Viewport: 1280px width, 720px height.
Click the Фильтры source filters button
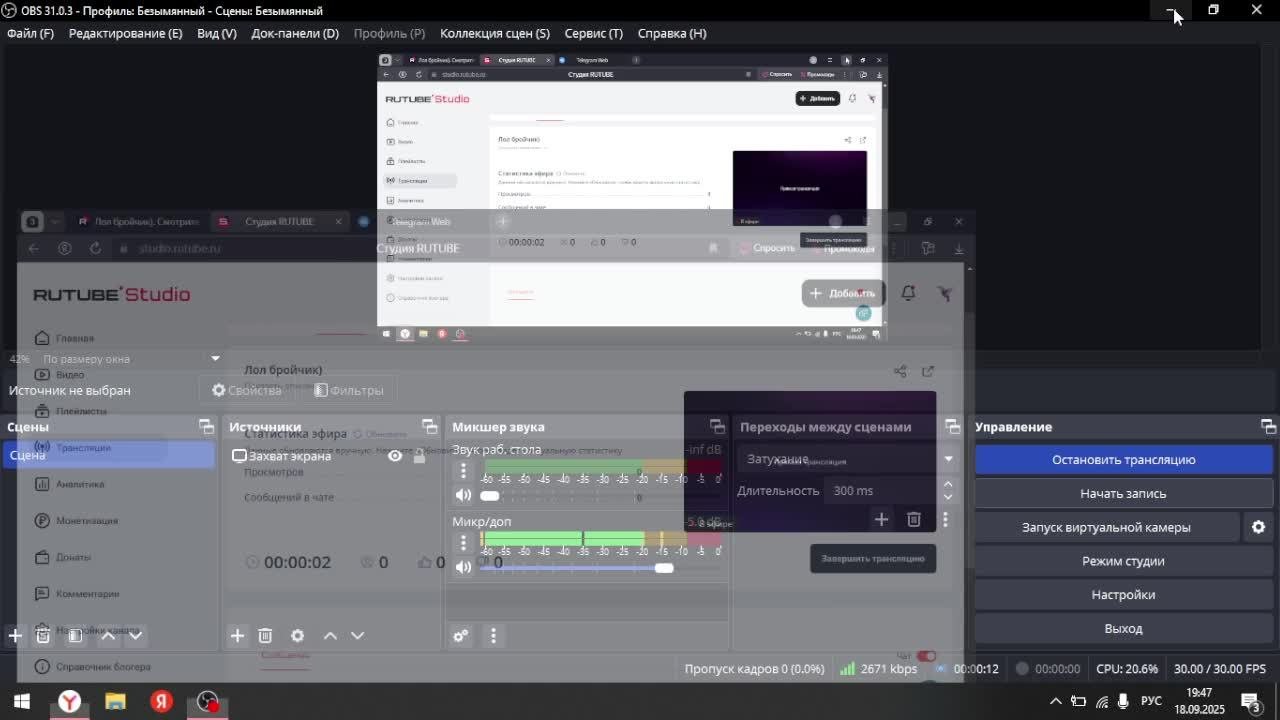click(349, 390)
